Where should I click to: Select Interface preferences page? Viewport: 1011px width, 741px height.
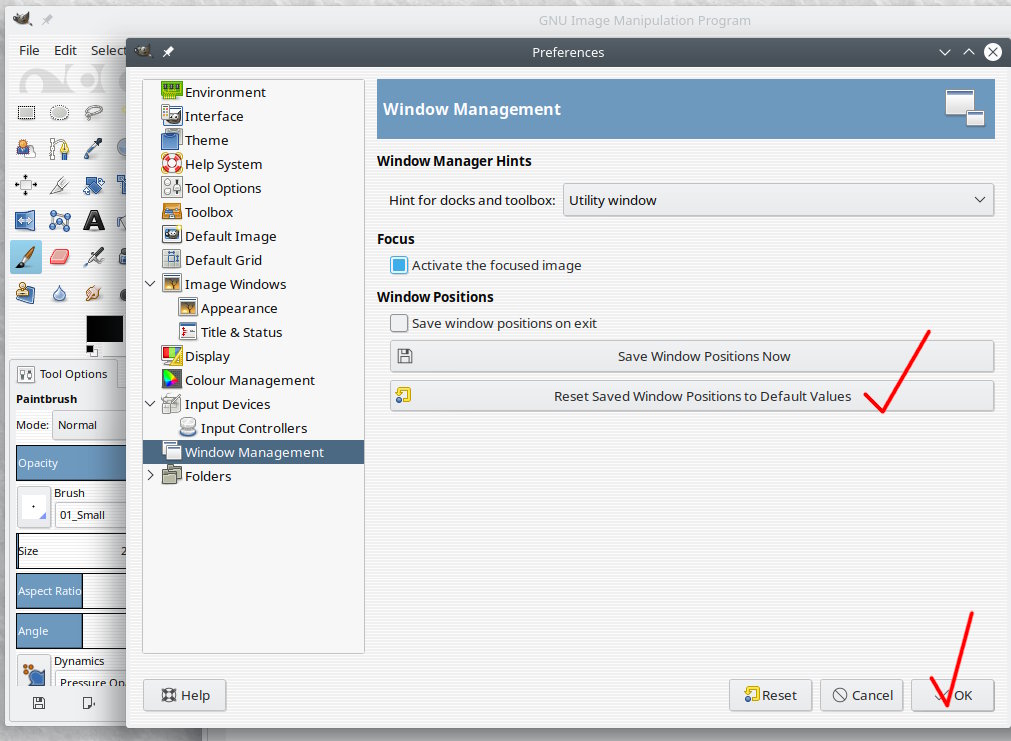pyautogui.click(x=214, y=116)
